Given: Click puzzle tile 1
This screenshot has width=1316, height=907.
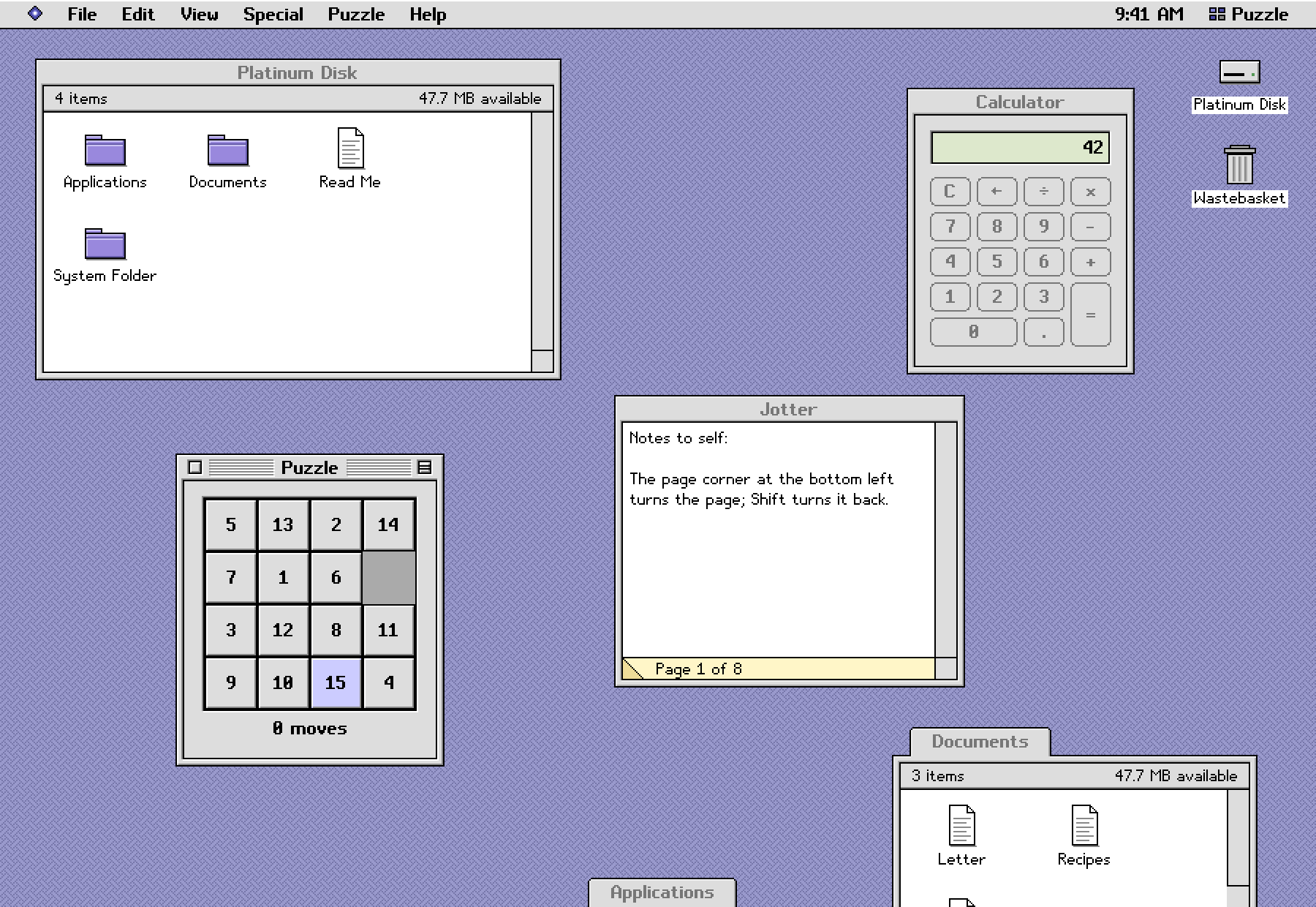Looking at the screenshot, I should [x=283, y=577].
